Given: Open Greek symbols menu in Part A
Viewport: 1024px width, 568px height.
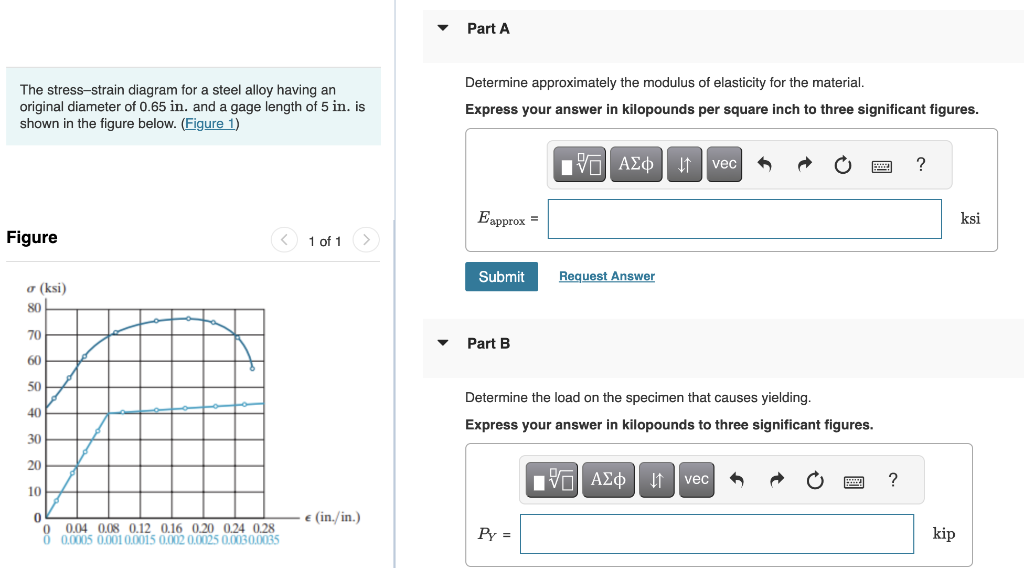Looking at the screenshot, I should tap(636, 164).
